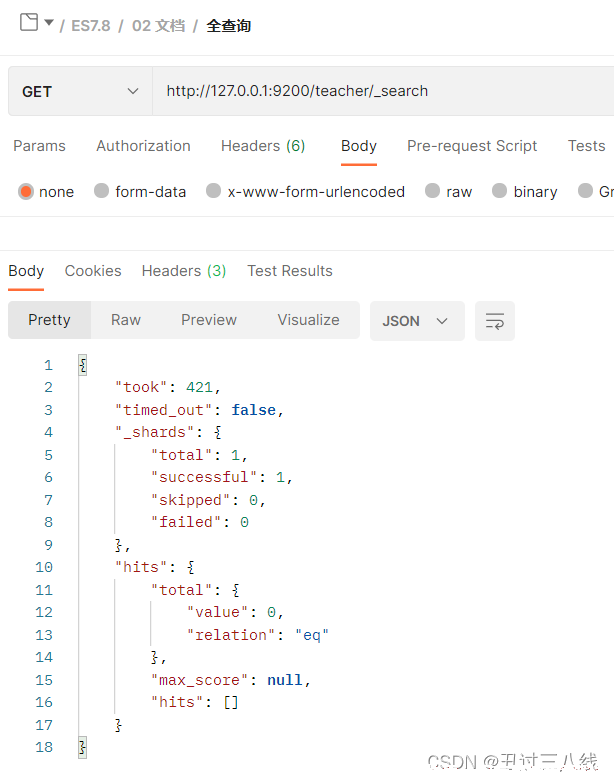Open the response Cookies tab
Image resolution: width=614 pixels, height=782 pixels.
tap(93, 271)
